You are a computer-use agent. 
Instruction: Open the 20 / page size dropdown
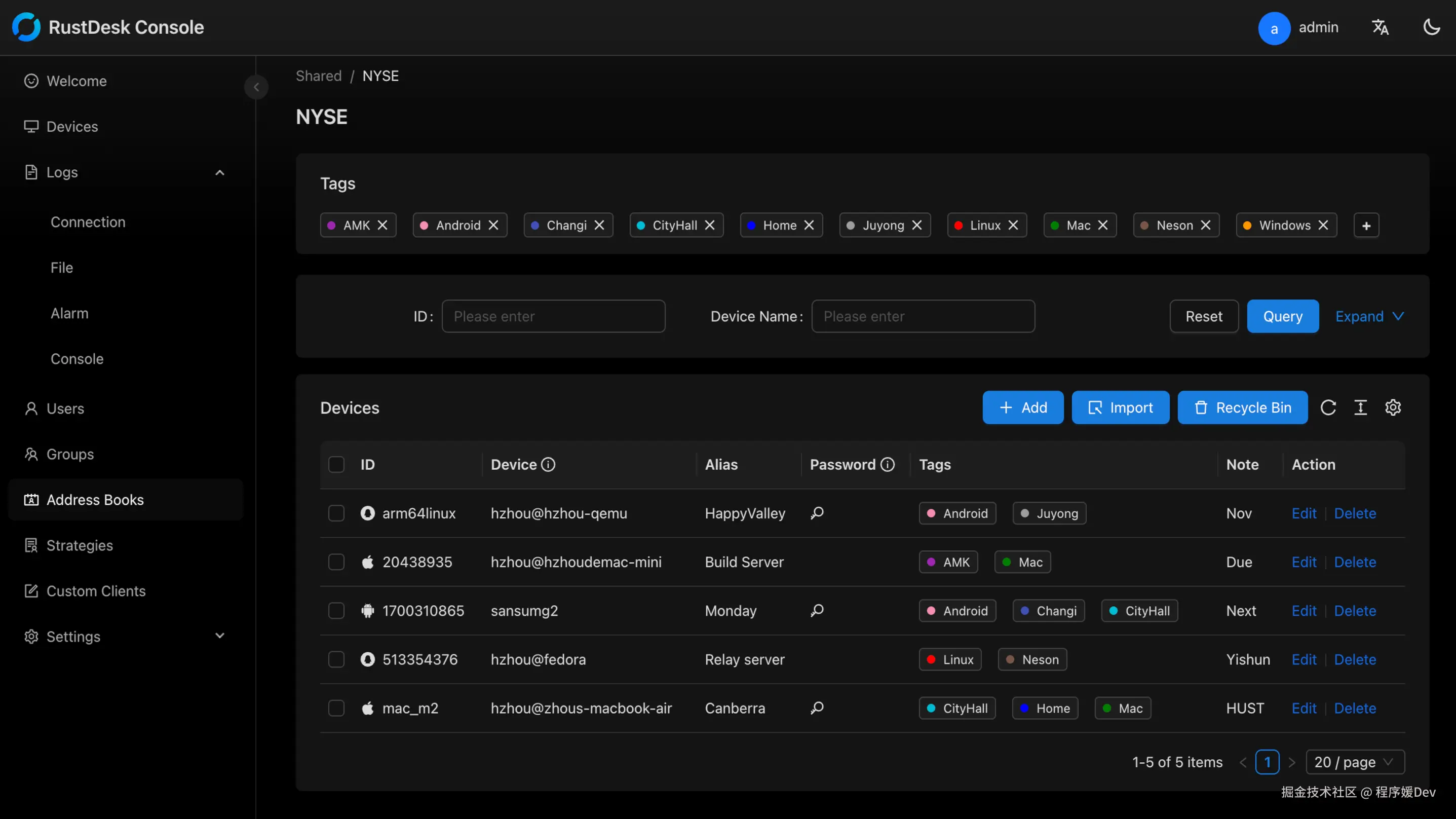pos(1354,762)
